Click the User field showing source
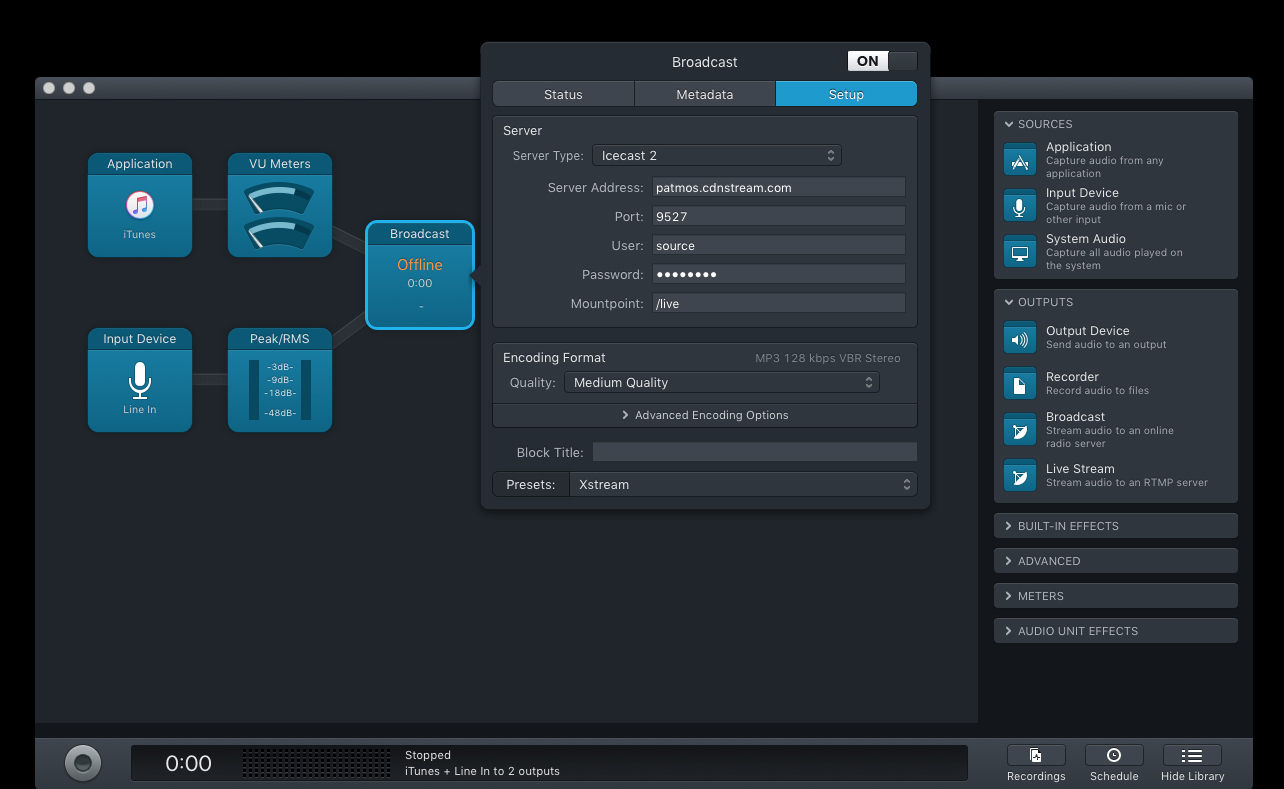 pyautogui.click(x=779, y=245)
